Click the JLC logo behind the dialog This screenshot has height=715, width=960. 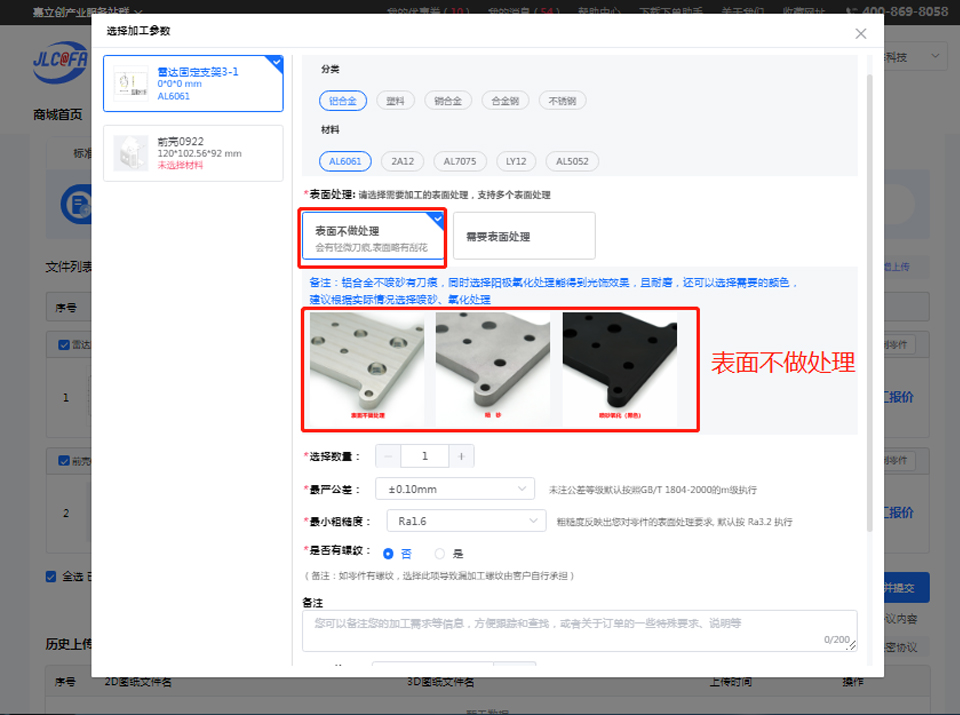pos(60,61)
